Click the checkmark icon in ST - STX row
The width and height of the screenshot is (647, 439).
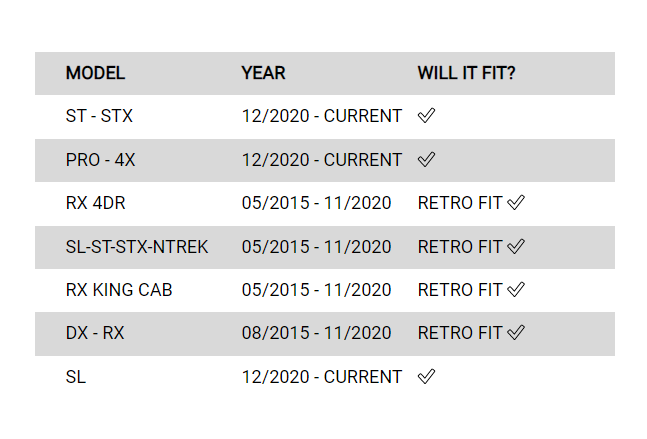click(427, 116)
